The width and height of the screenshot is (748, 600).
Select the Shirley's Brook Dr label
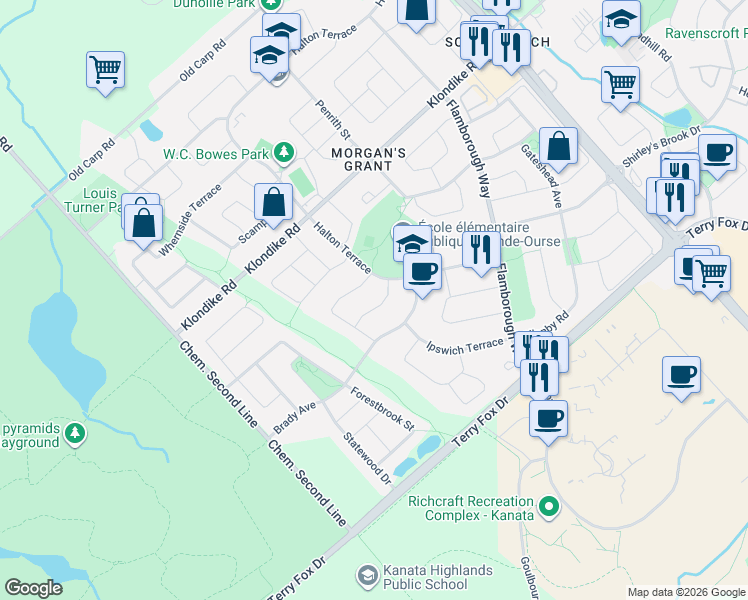(662, 146)
